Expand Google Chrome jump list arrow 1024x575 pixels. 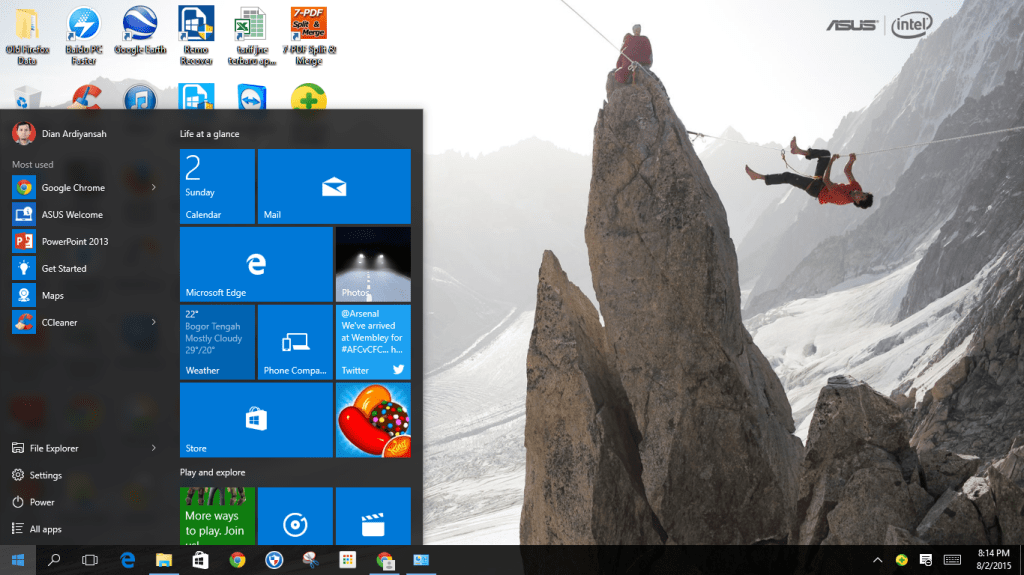(153, 188)
